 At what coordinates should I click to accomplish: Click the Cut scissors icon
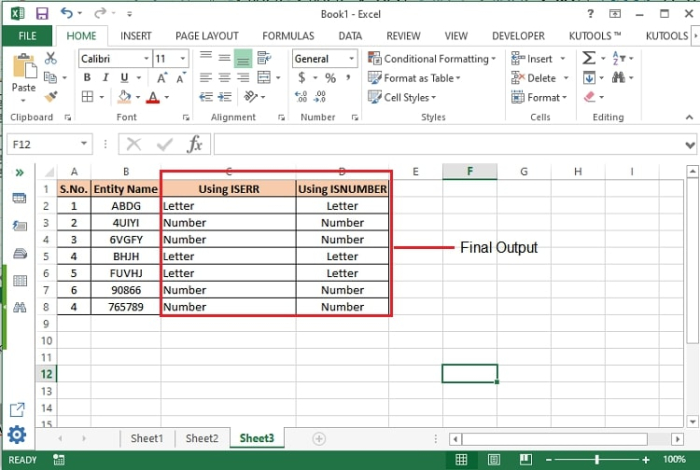point(51,59)
